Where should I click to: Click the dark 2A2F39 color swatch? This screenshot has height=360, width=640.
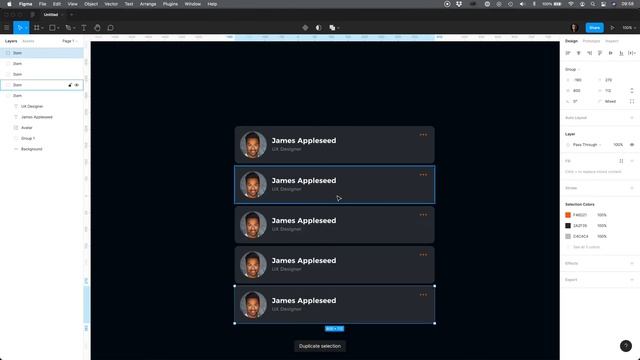click(568, 225)
